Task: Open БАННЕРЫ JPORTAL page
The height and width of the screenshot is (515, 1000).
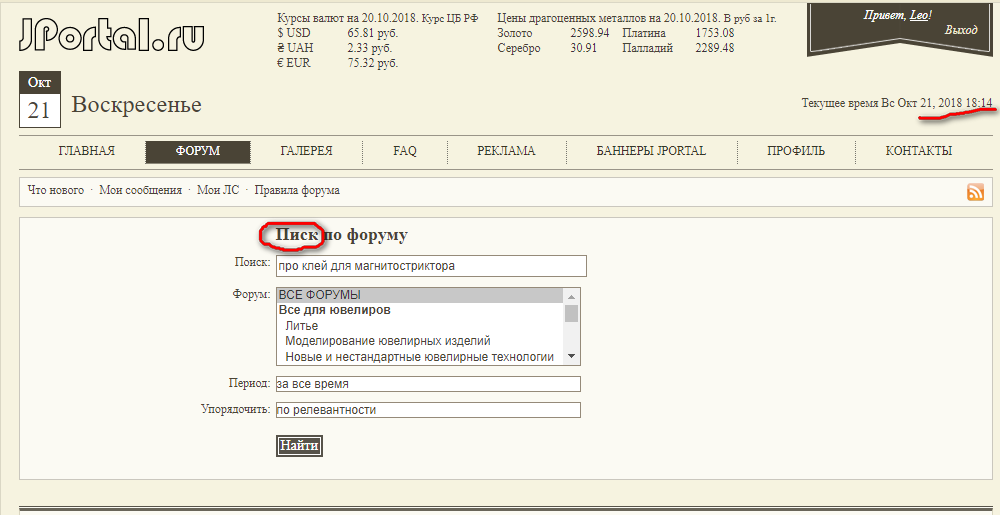Action: pyautogui.click(x=651, y=151)
